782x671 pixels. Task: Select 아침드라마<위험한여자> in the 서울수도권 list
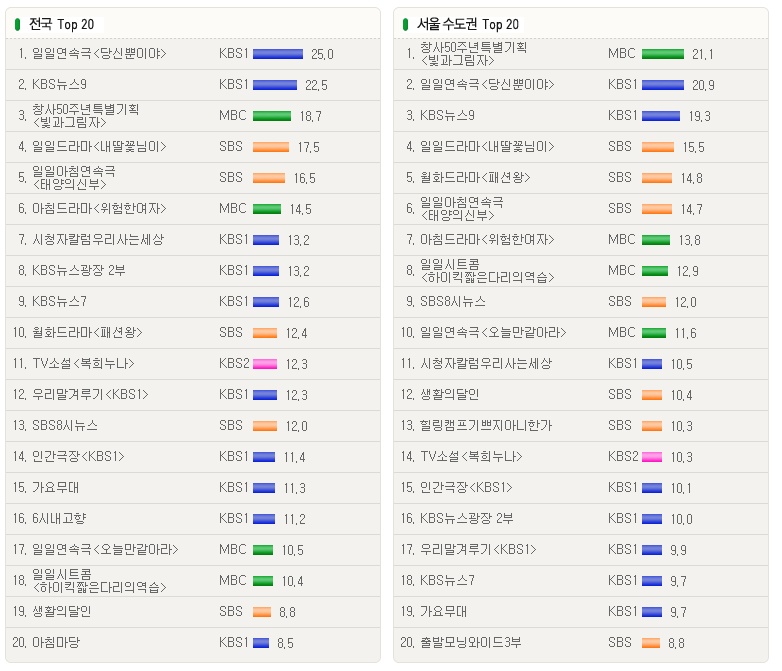coord(487,239)
